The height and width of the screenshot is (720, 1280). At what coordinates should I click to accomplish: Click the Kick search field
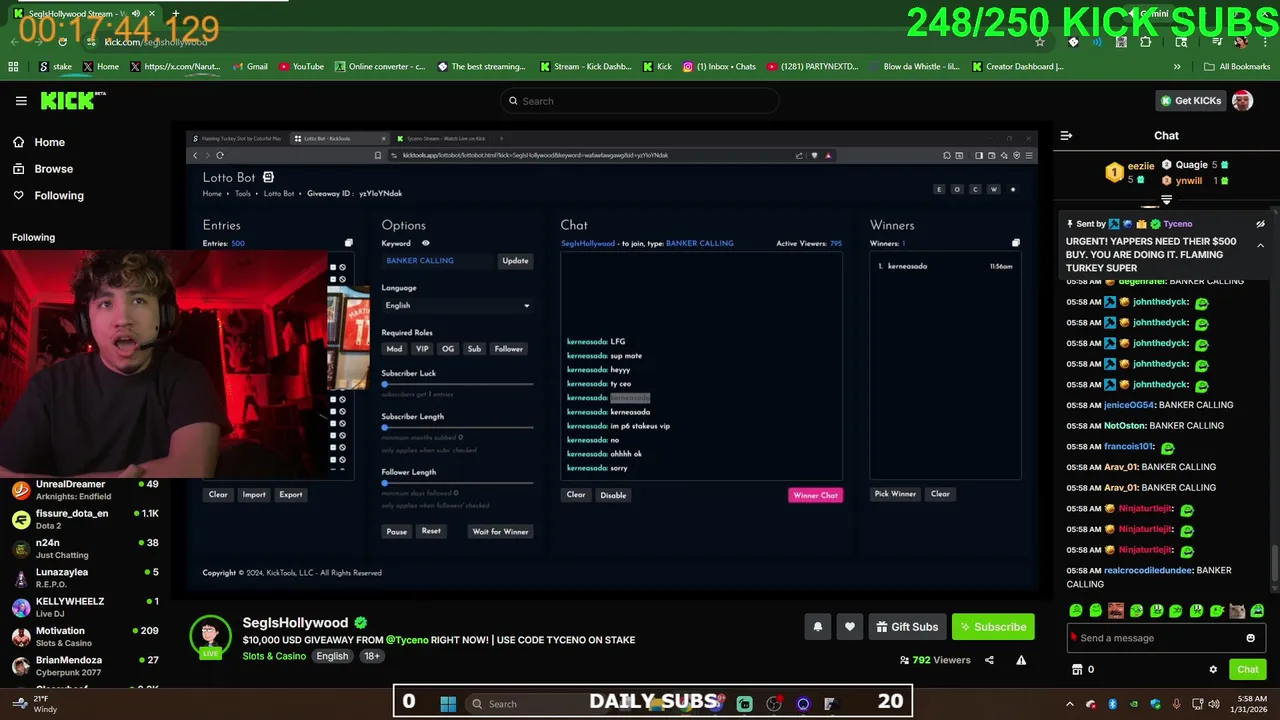[640, 101]
